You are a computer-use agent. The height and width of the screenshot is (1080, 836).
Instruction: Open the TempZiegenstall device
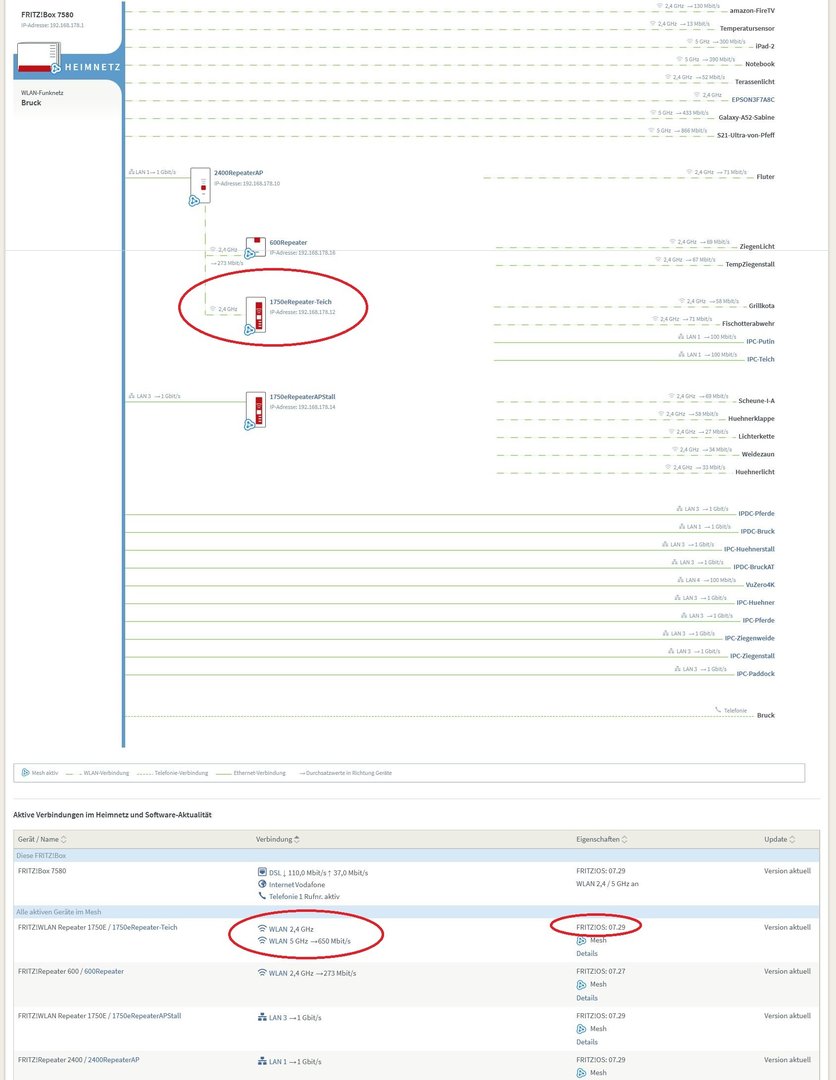[x=750, y=264]
